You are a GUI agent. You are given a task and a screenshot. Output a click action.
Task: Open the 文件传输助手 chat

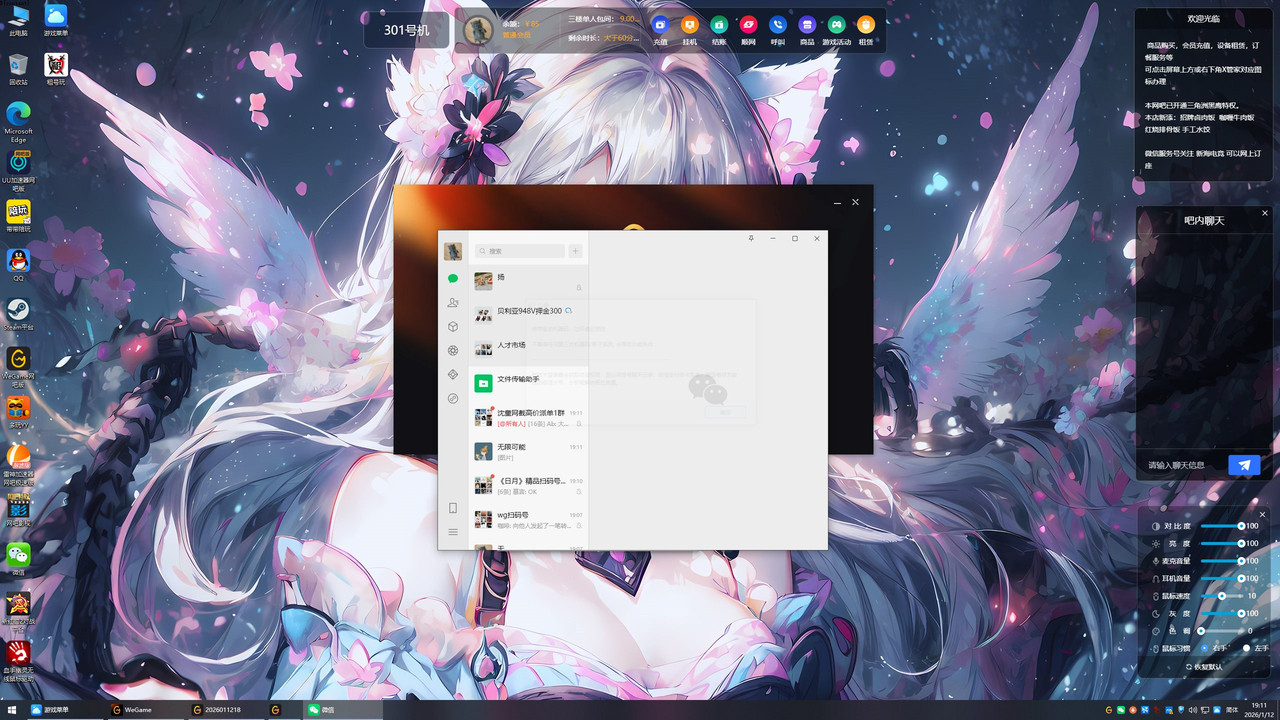[x=528, y=383]
